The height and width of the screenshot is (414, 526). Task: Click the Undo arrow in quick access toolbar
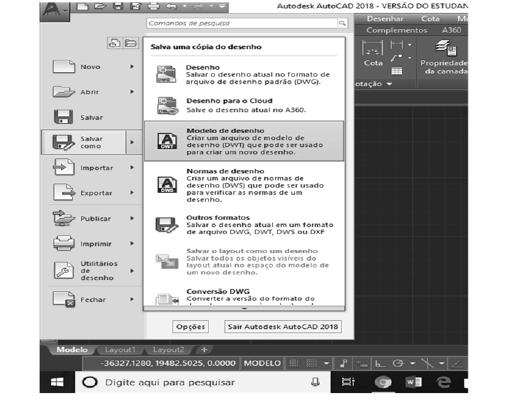171,6
